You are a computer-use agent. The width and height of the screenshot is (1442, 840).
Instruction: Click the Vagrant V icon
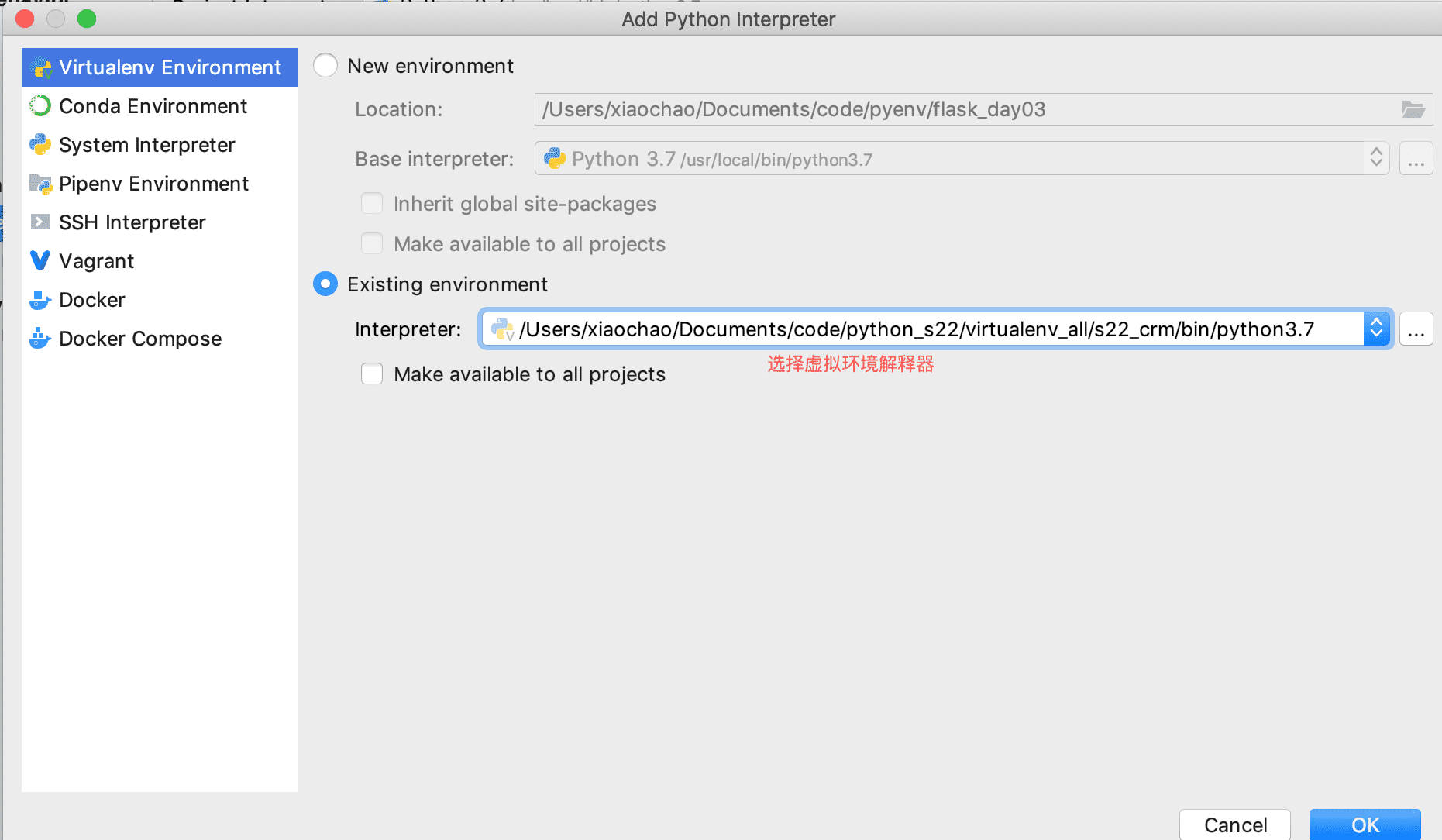(40, 261)
